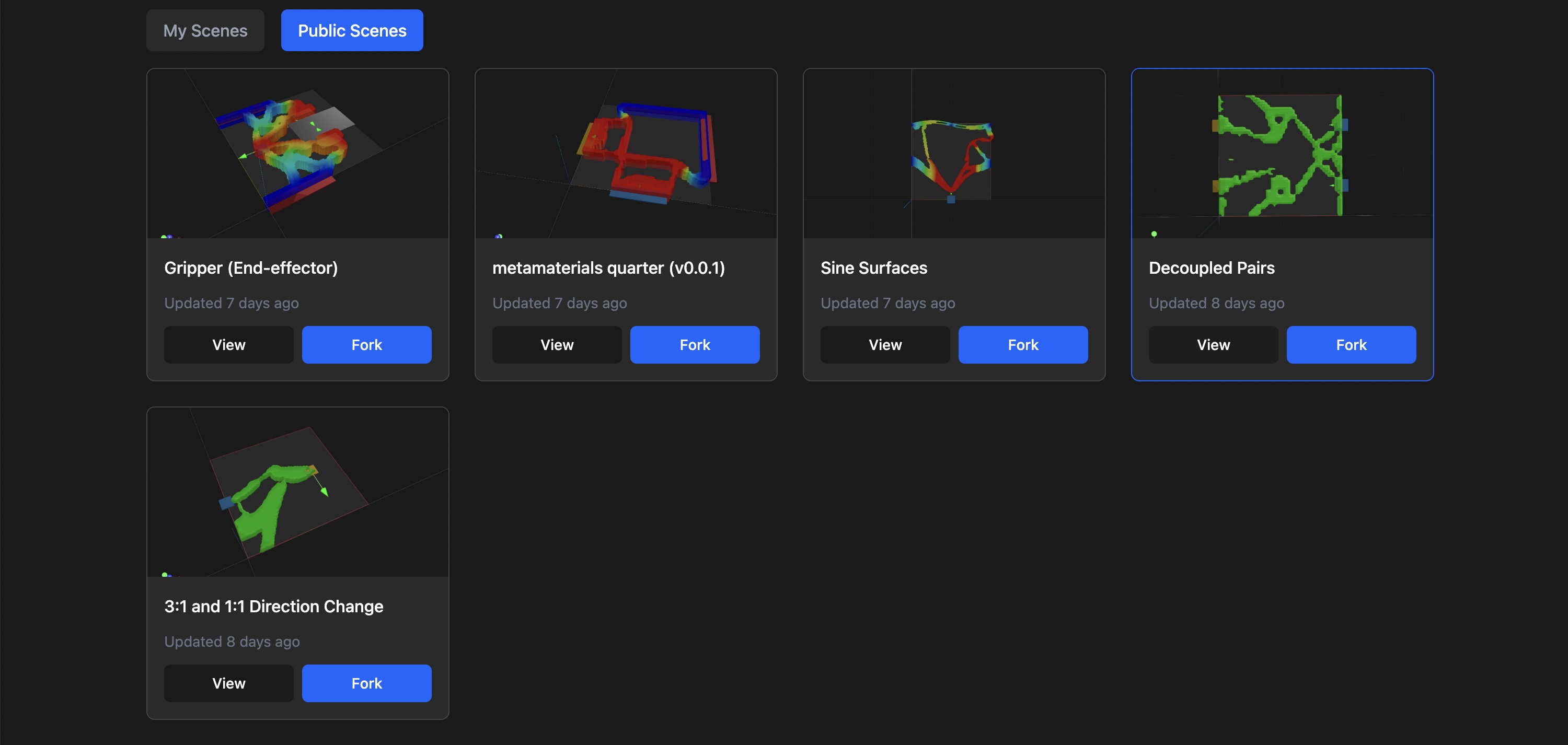This screenshot has height=745, width=1568.
Task: Fork the Decoupled Pairs scene
Action: pos(1351,344)
